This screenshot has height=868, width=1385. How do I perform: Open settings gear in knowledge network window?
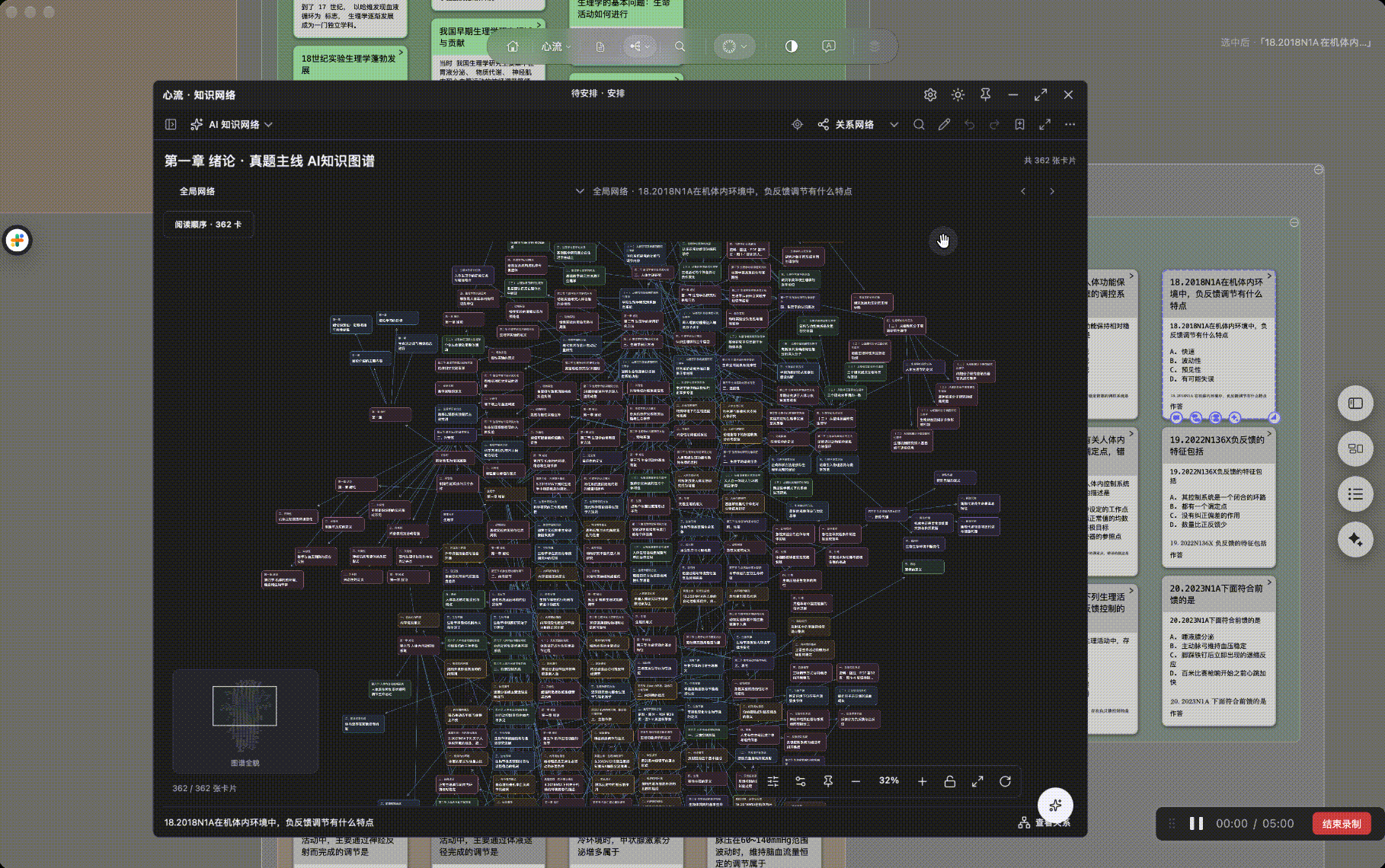coord(930,94)
